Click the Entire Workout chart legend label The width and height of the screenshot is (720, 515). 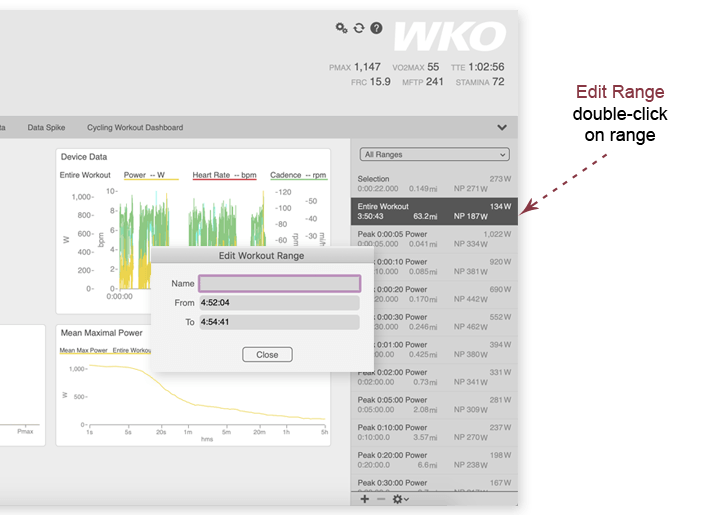click(85, 175)
